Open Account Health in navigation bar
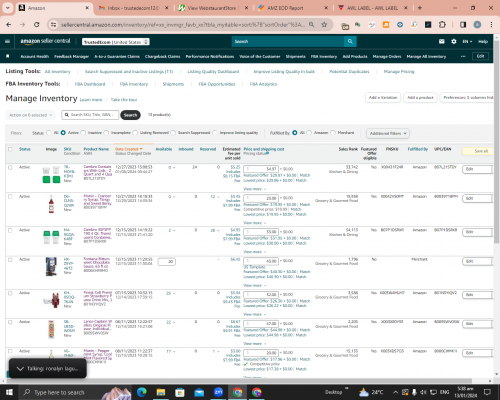Viewport: 500px width, 400px height. click(35, 56)
